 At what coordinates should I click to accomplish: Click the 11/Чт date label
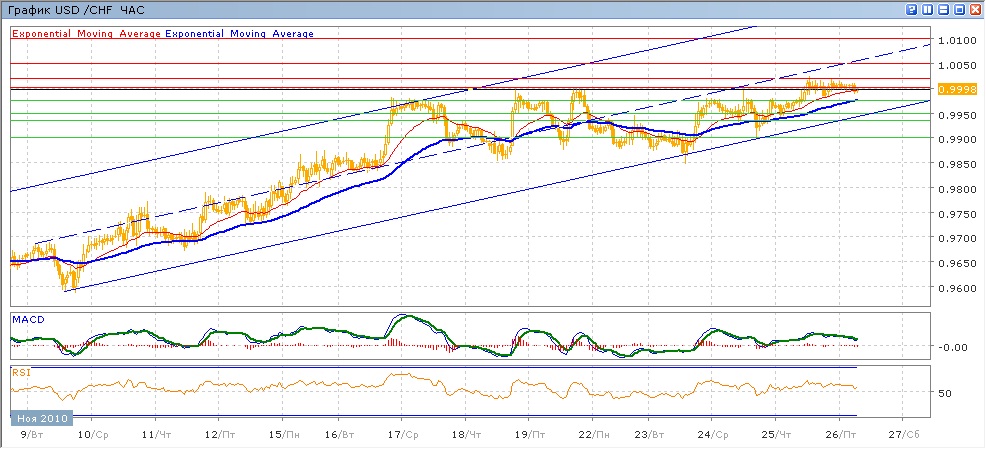157,435
